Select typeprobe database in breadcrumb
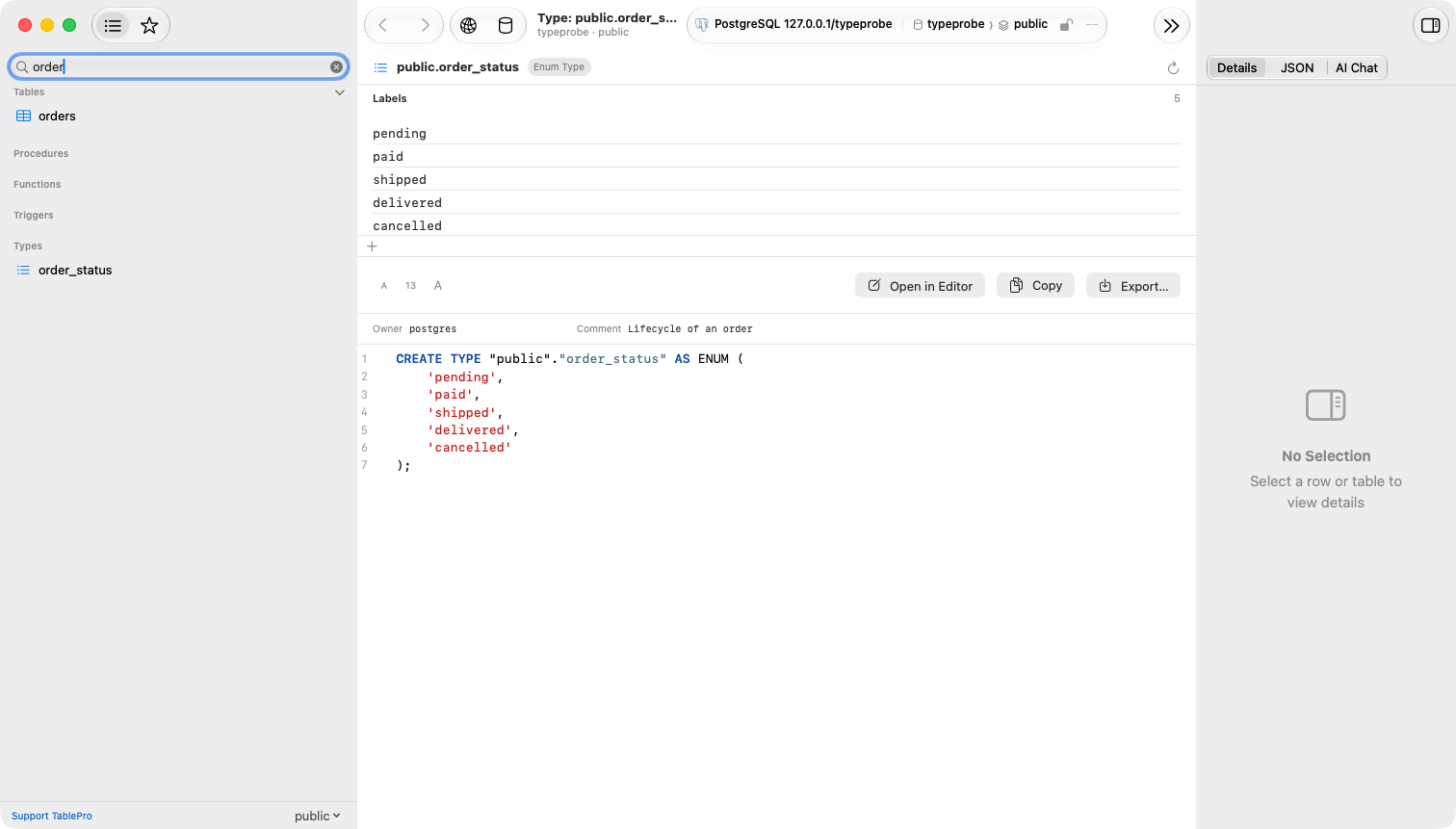Image resolution: width=1456 pixels, height=829 pixels. [x=949, y=24]
